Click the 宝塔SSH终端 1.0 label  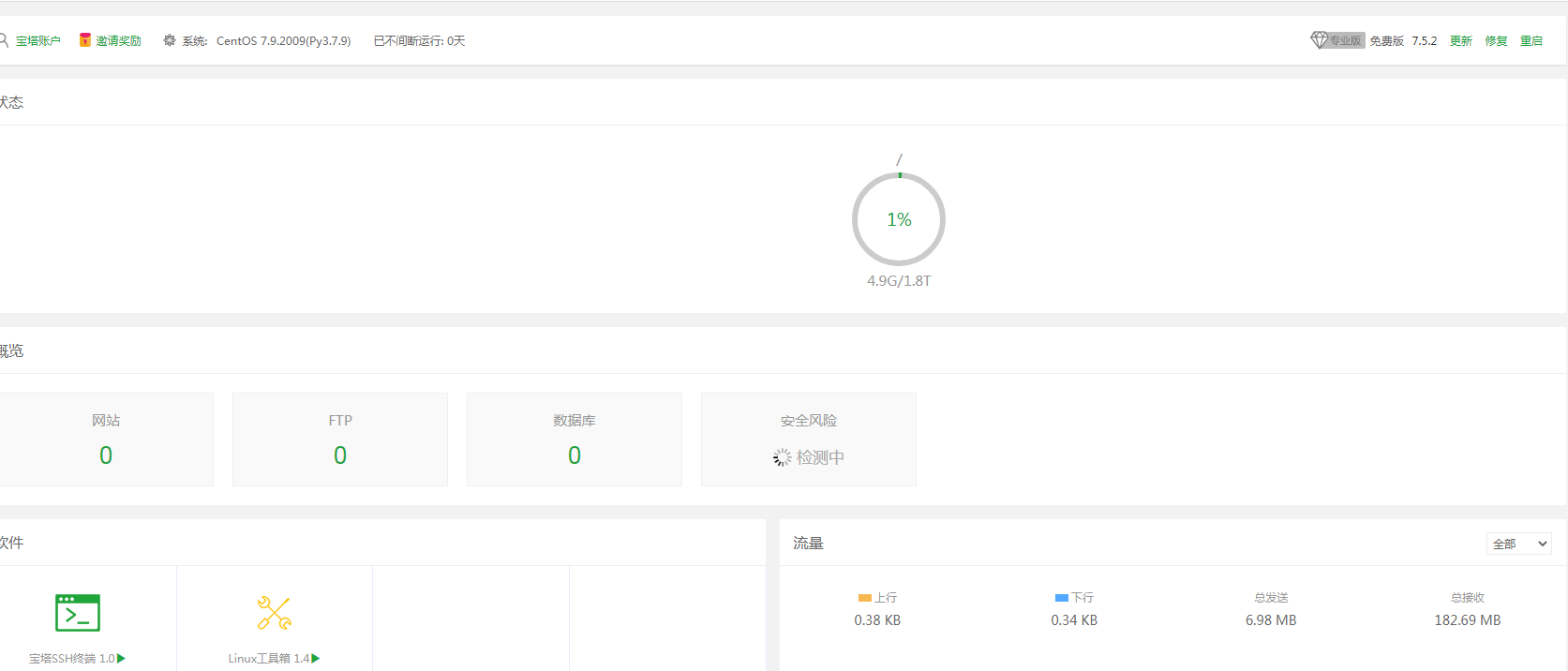pyautogui.click(x=72, y=659)
